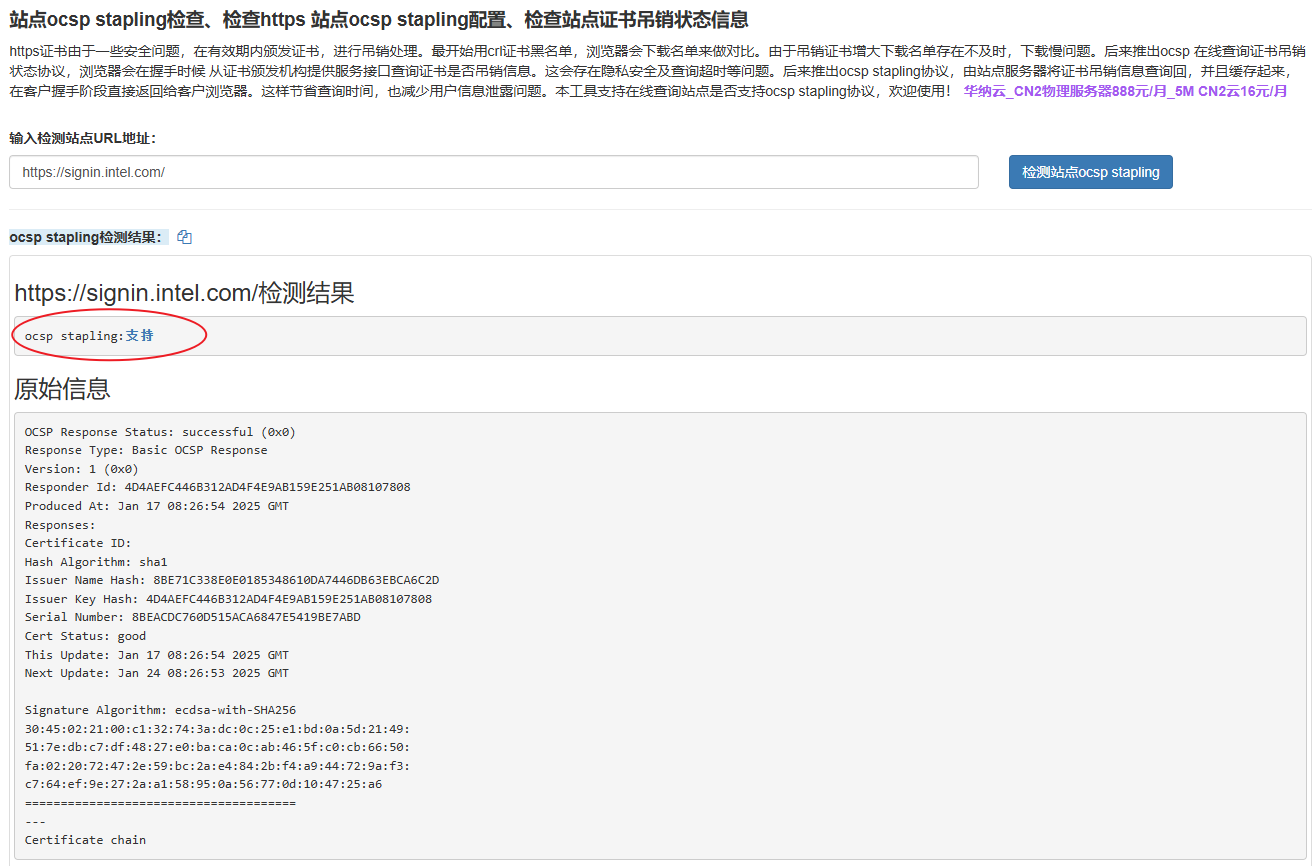1313x866 pixels.
Task: Click the 原始信息 heading
Action: 62,389
